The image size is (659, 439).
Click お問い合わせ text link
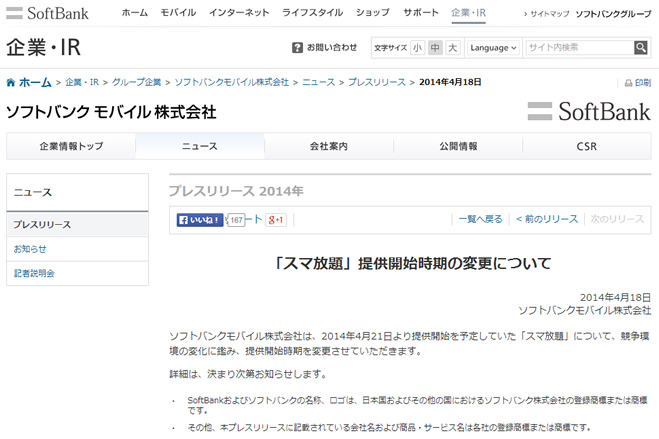332,47
